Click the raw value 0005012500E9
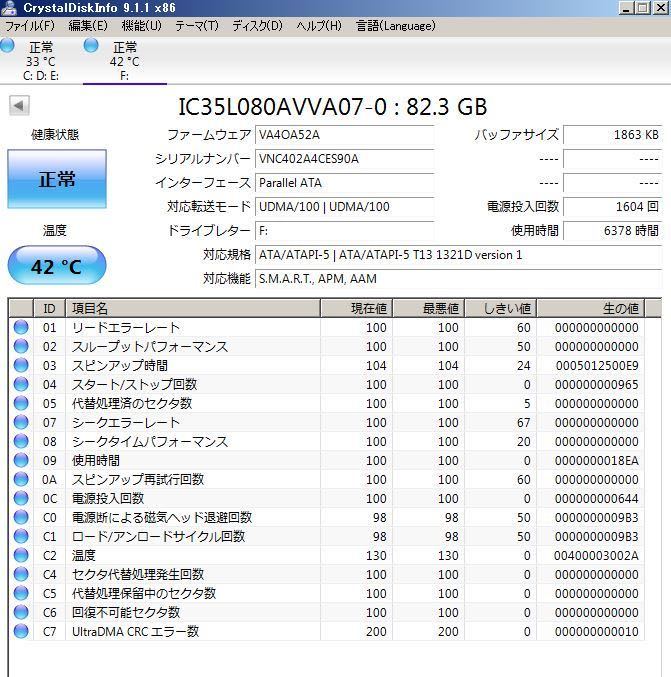The width and height of the screenshot is (671, 677). pos(597,366)
